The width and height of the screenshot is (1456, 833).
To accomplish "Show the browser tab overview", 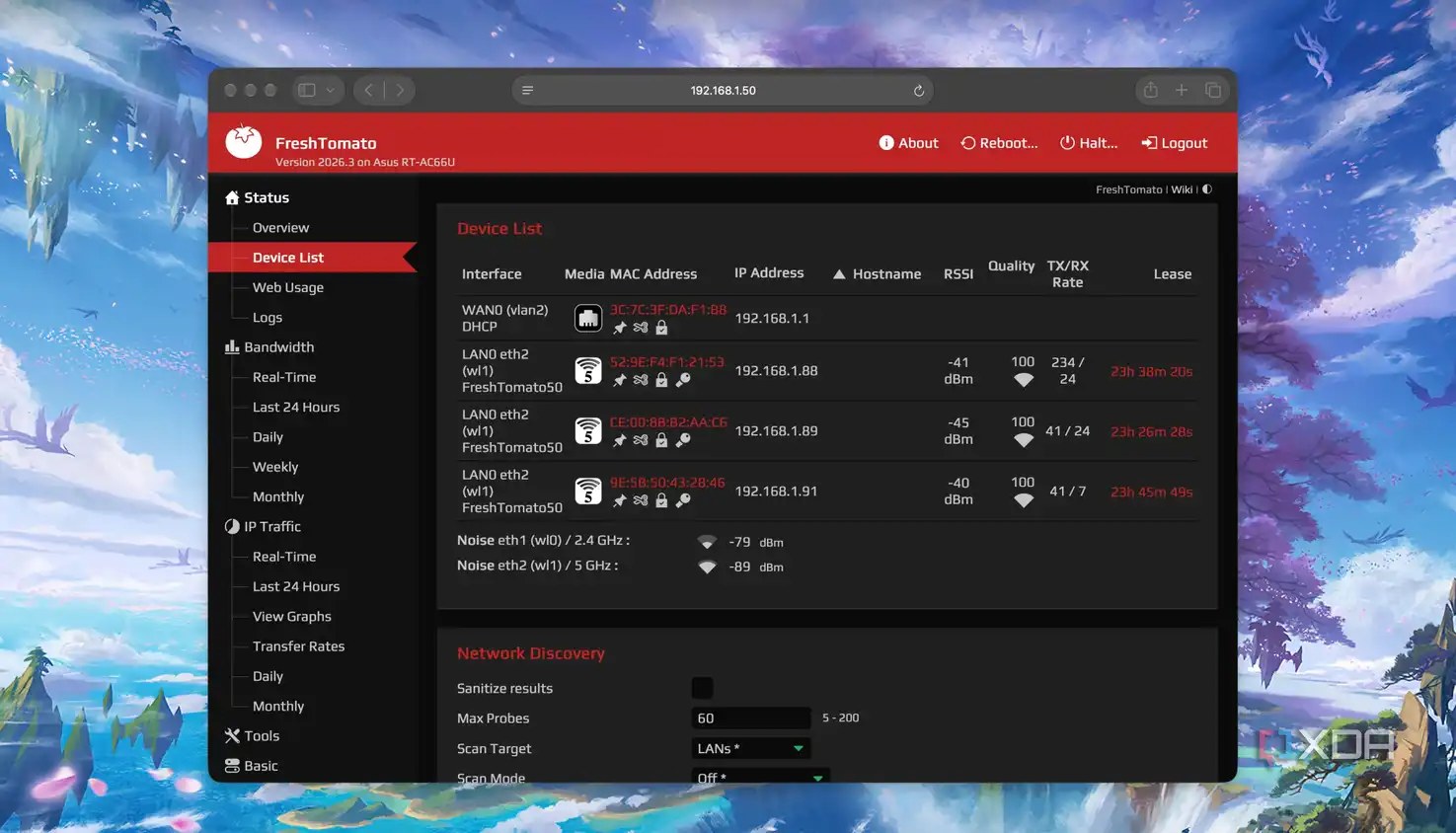I will pos(1213,91).
